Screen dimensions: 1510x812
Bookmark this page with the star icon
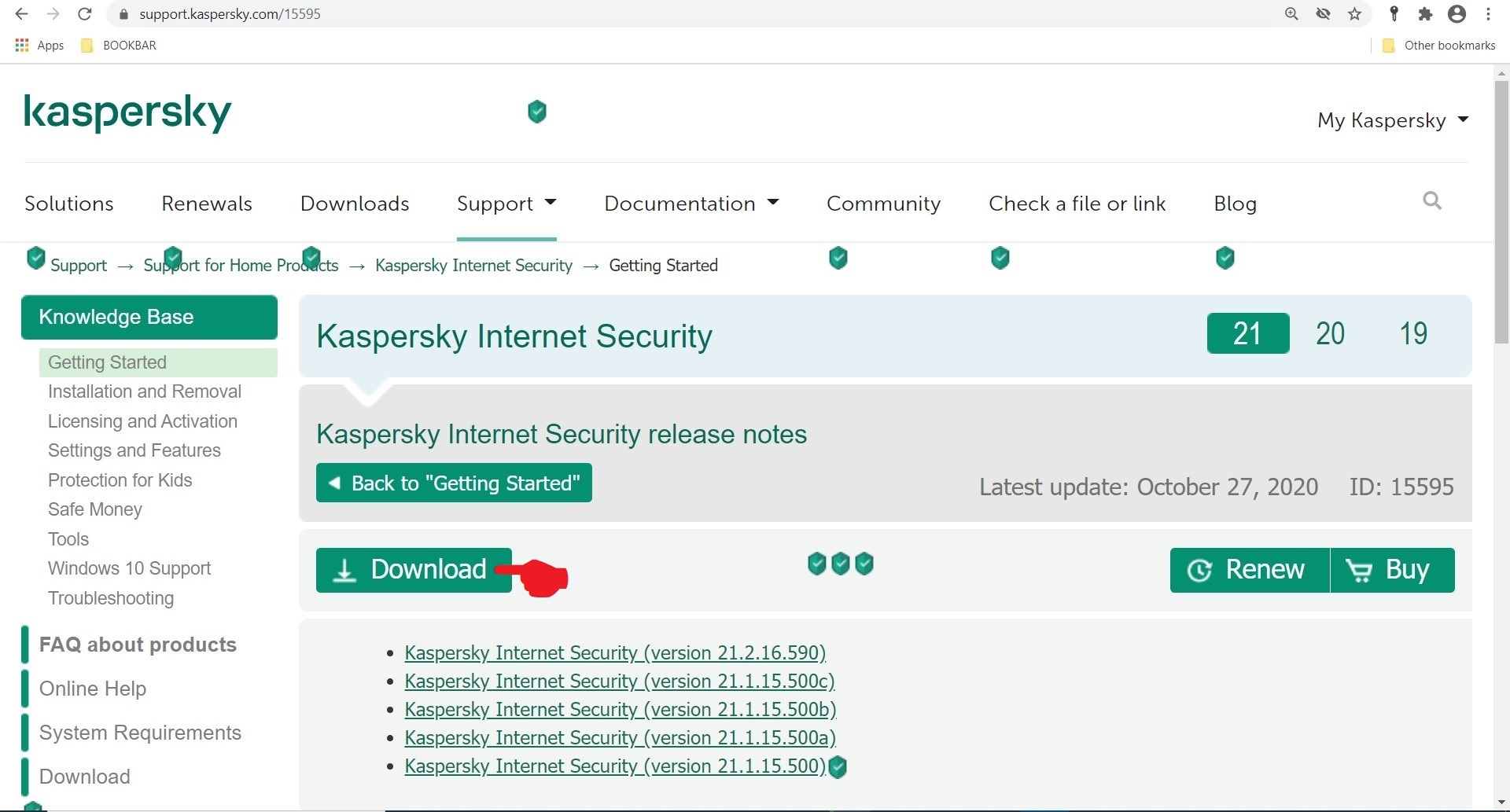point(1355,14)
